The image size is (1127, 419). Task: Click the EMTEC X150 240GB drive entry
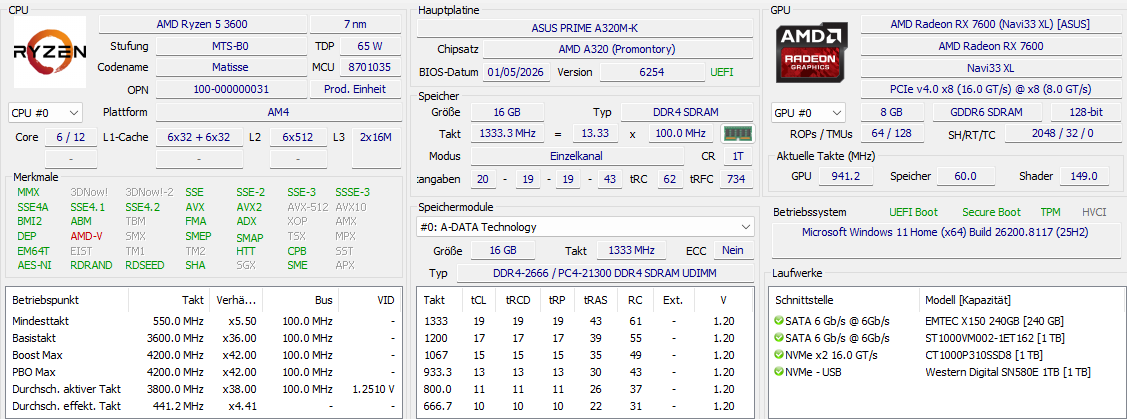994,321
